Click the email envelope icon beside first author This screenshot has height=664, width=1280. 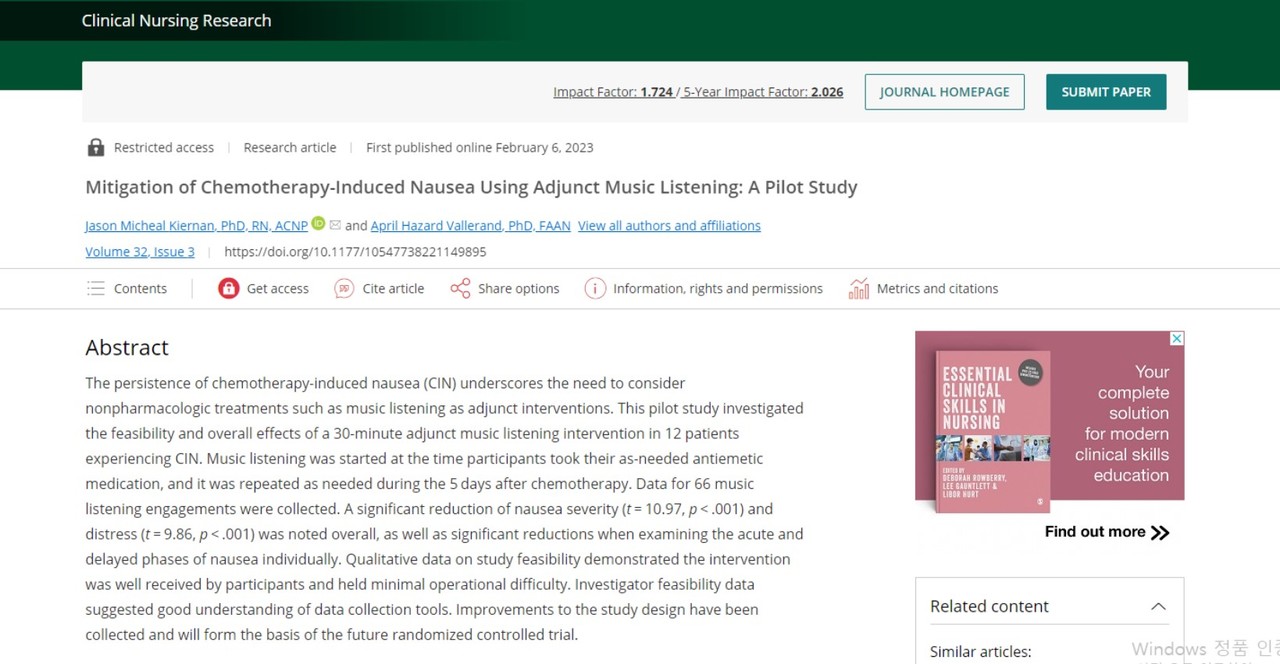click(335, 225)
